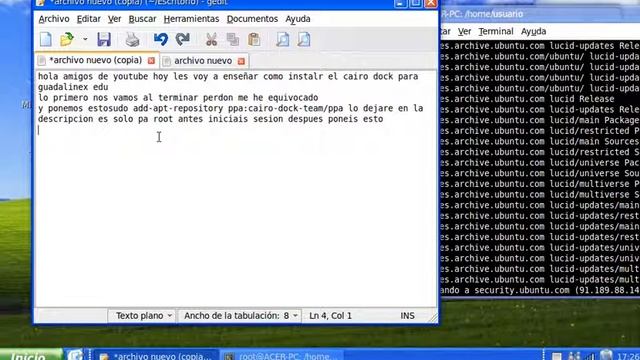
Task: Create a new document with toolbar icon
Action: (45, 40)
